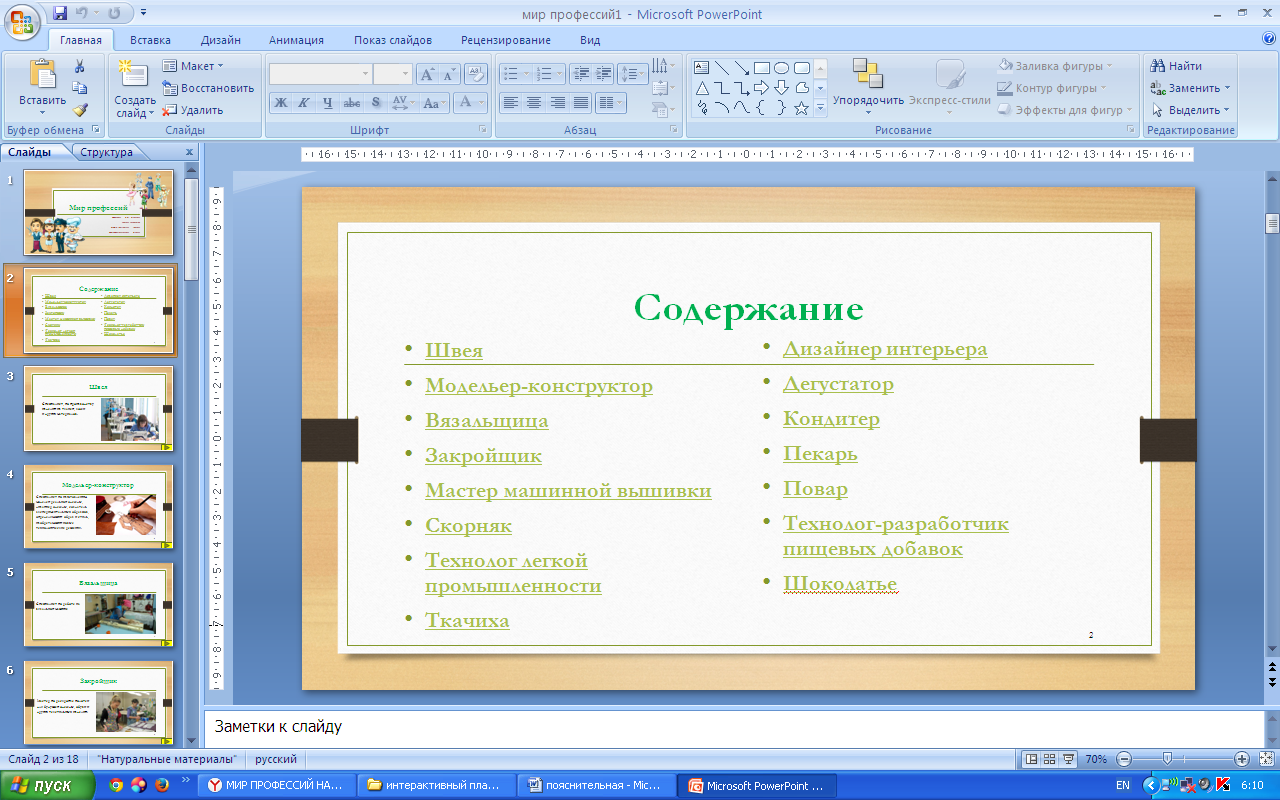The height and width of the screenshot is (800, 1280).
Task: Decrease list indent level icon
Action: pos(581,73)
